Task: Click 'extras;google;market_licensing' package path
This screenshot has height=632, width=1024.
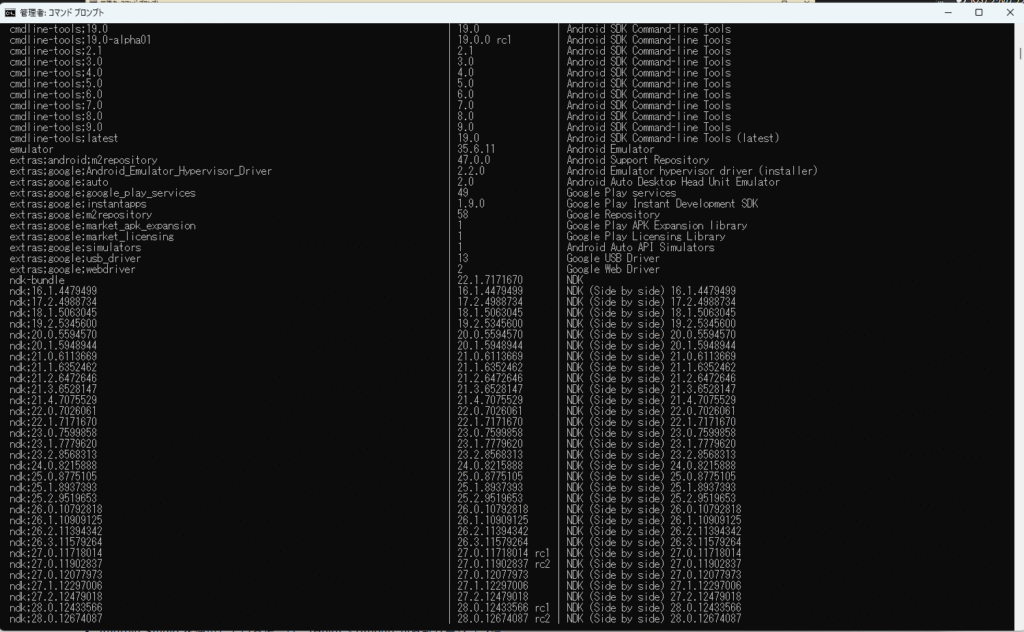Action: (x=91, y=237)
